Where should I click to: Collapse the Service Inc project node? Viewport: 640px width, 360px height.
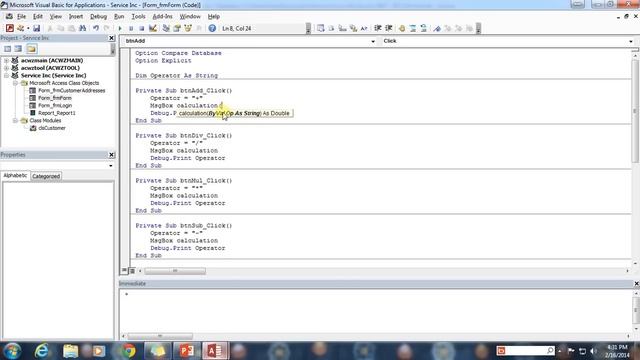coord(6,76)
